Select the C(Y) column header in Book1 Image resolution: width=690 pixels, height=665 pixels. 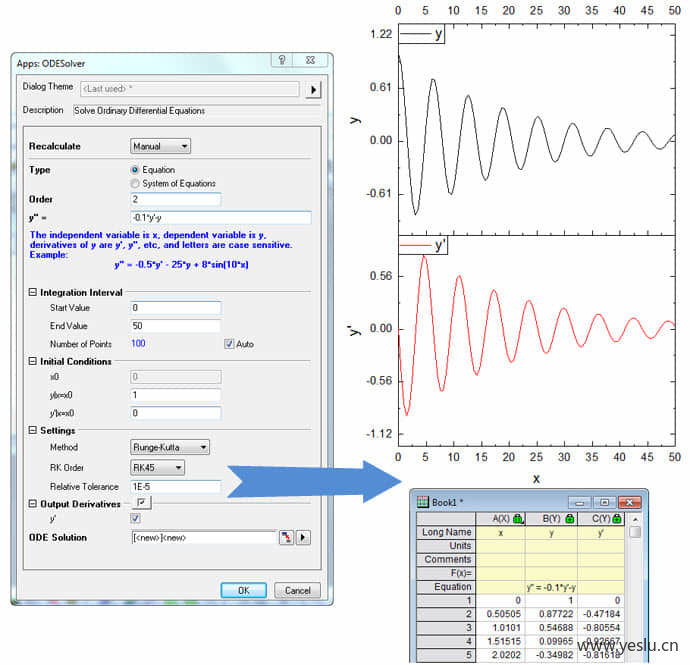click(601, 519)
